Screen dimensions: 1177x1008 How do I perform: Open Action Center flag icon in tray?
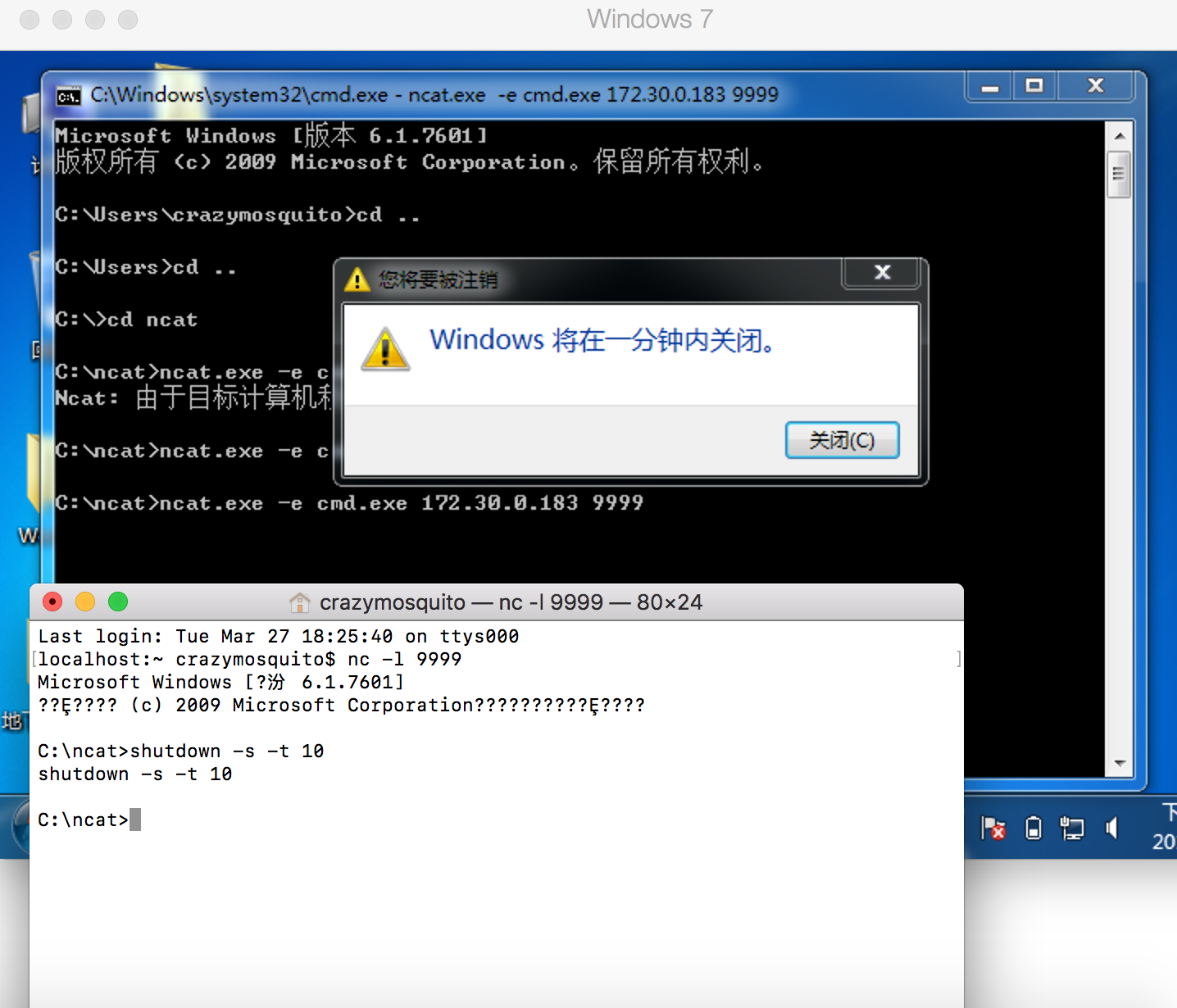993,828
